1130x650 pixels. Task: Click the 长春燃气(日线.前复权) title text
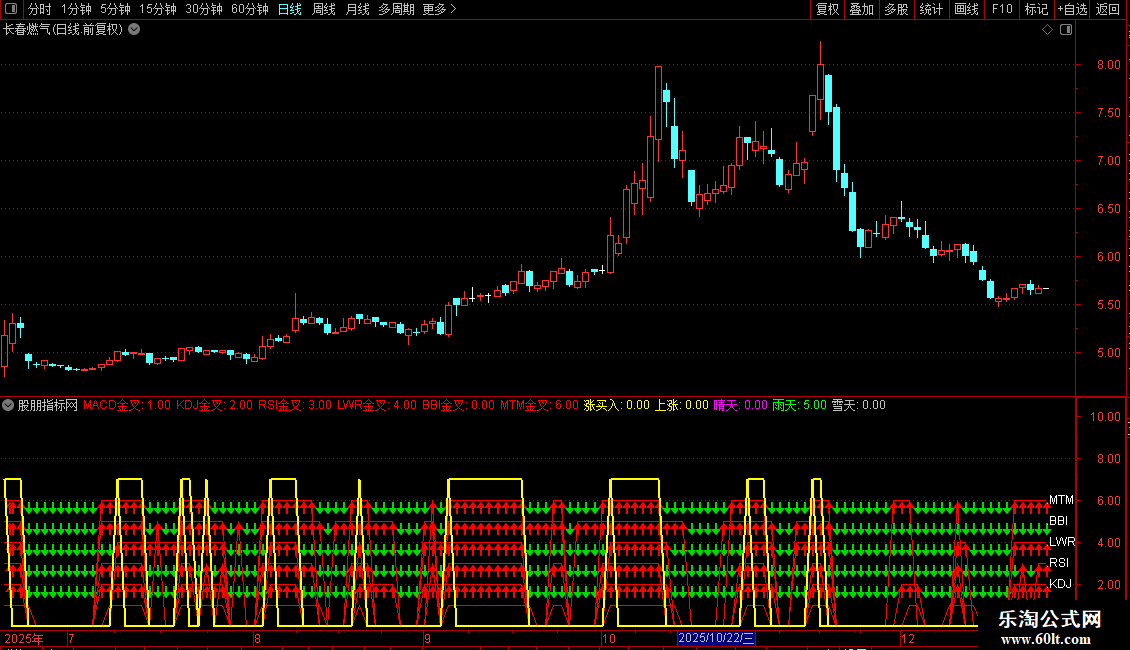pos(63,30)
